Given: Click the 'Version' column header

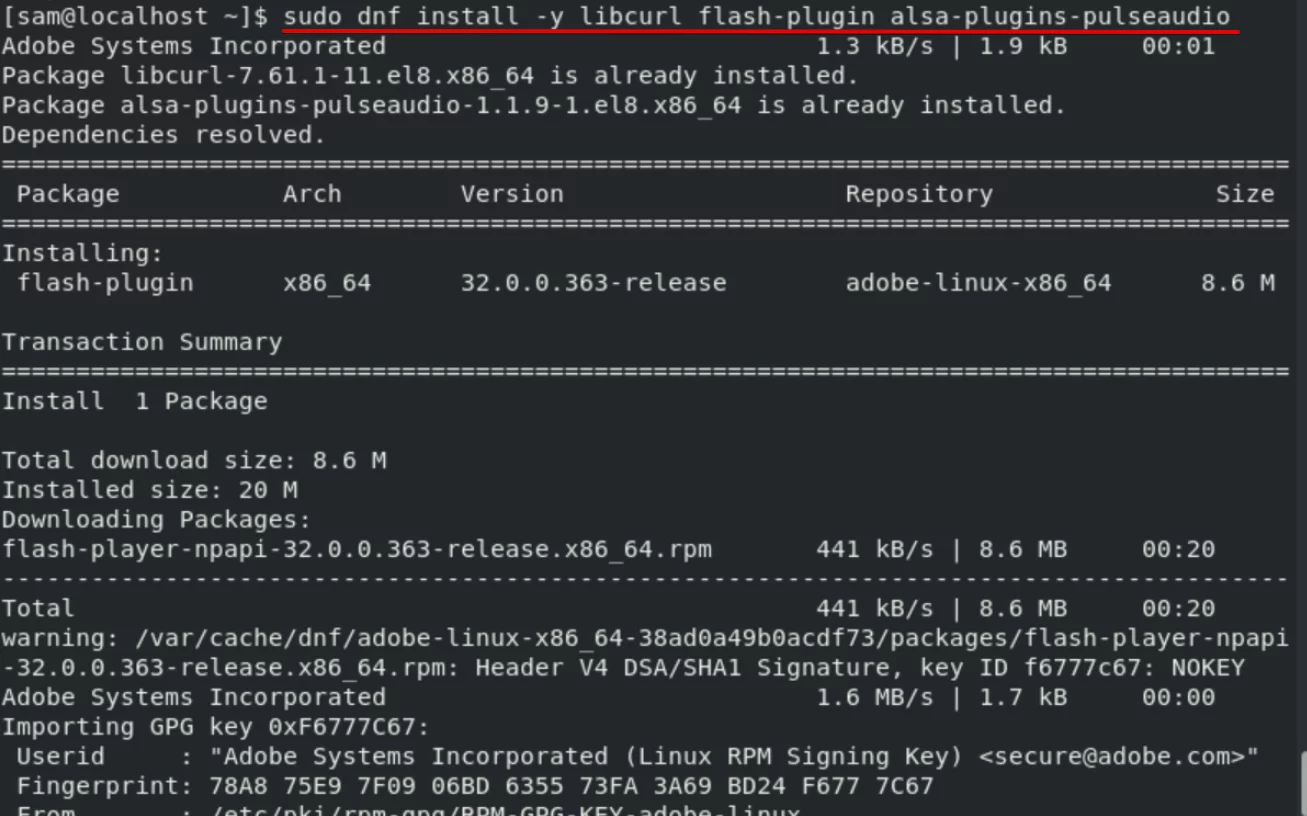Looking at the screenshot, I should 512,194.
